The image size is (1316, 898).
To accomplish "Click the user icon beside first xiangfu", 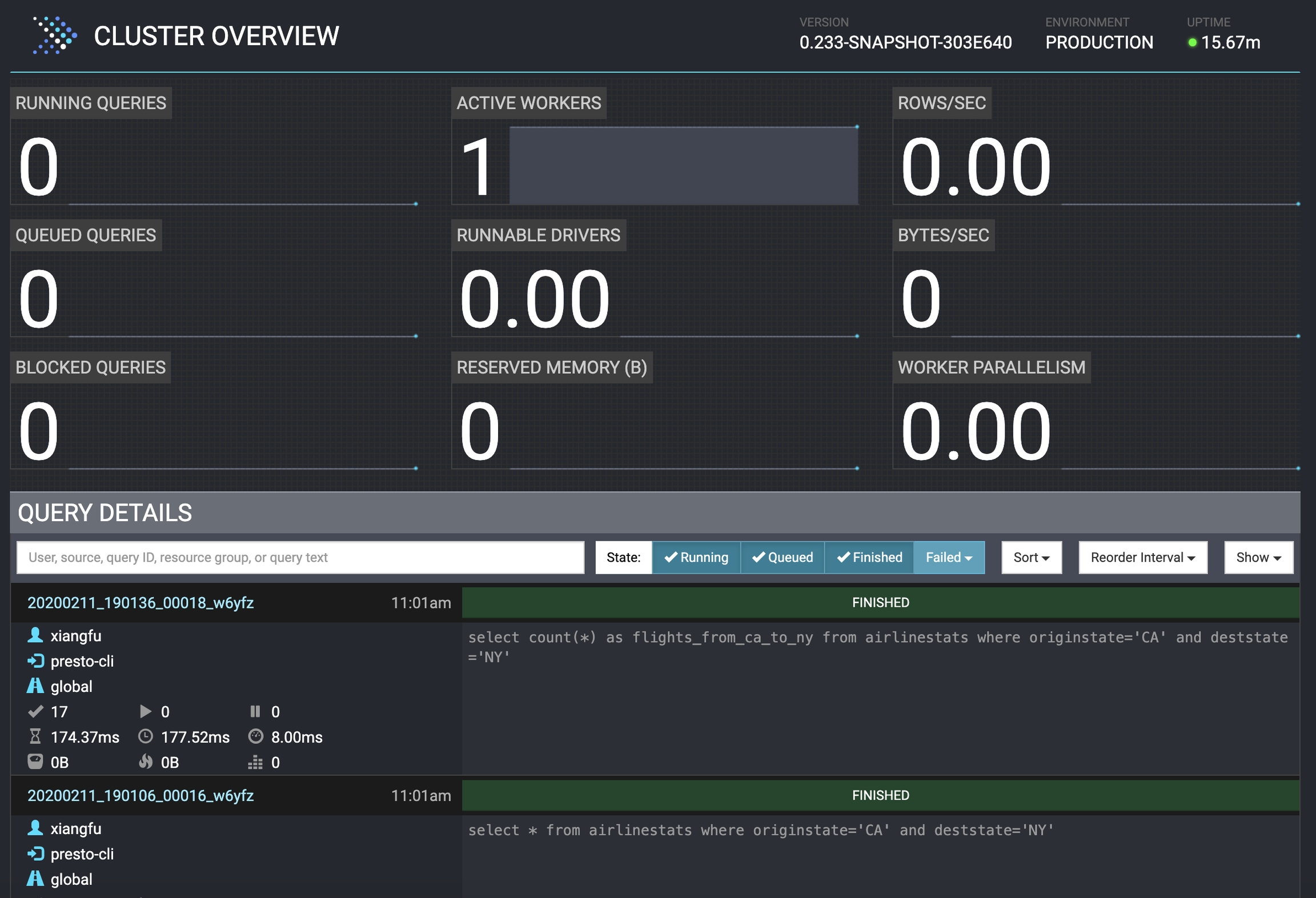I will click(35, 635).
